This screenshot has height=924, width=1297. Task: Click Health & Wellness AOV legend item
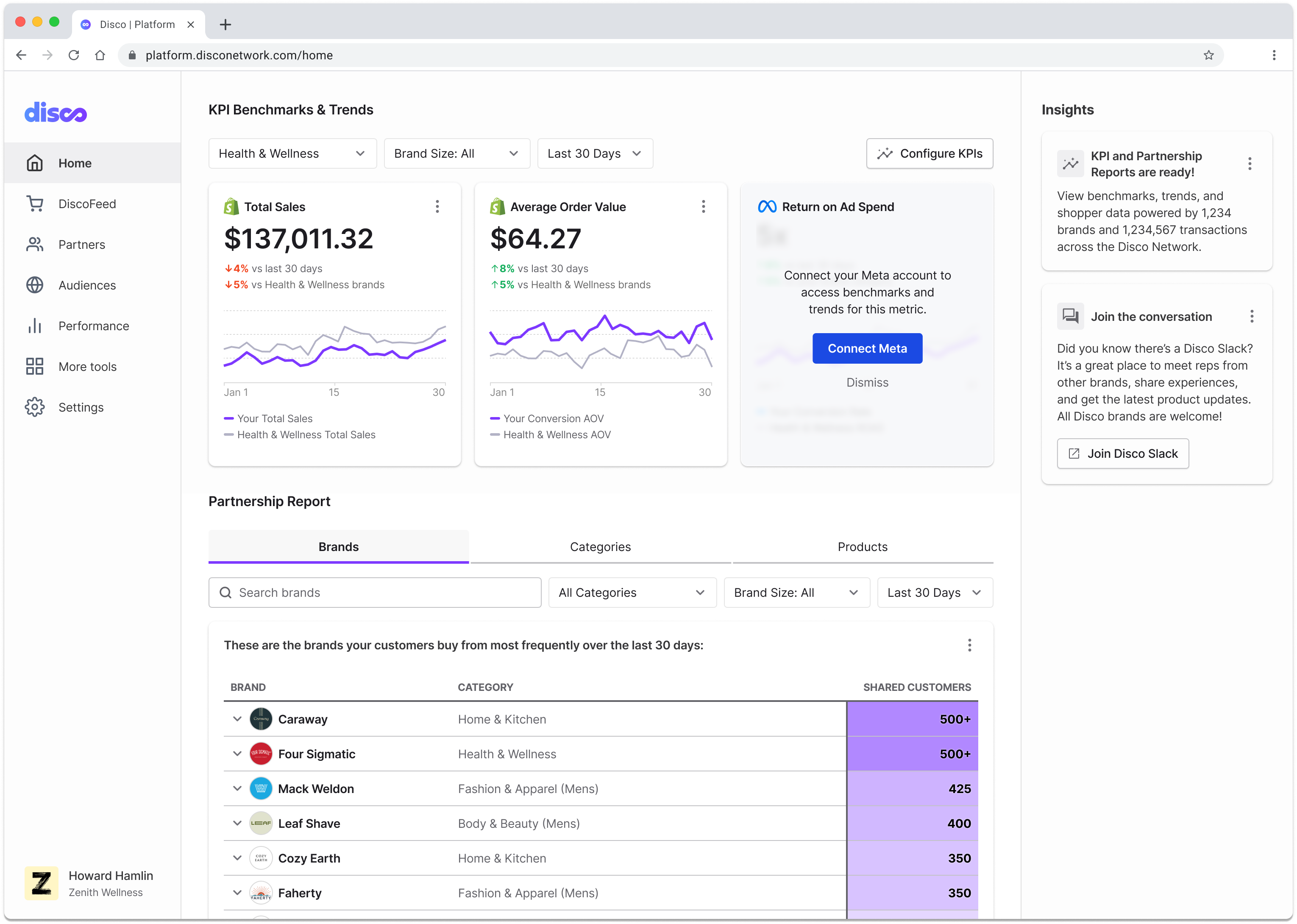coord(551,435)
